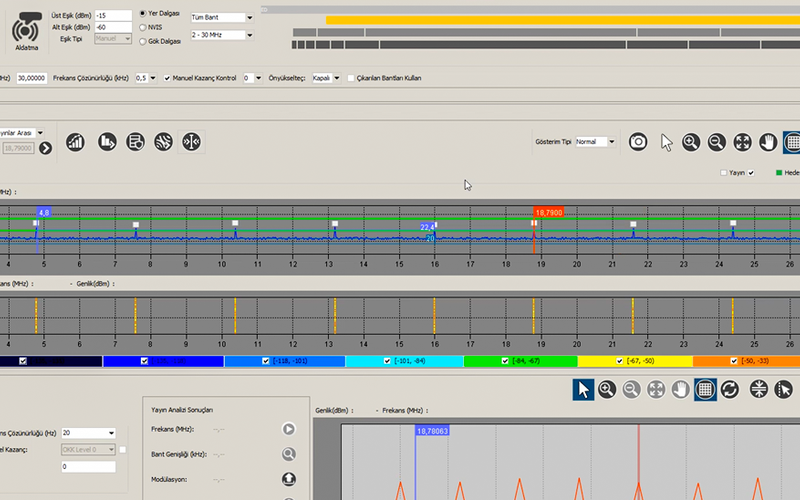This screenshot has height=500, width=800.
Task: Click the 4,8 blue spectrum marker
Action: point(44,213)
